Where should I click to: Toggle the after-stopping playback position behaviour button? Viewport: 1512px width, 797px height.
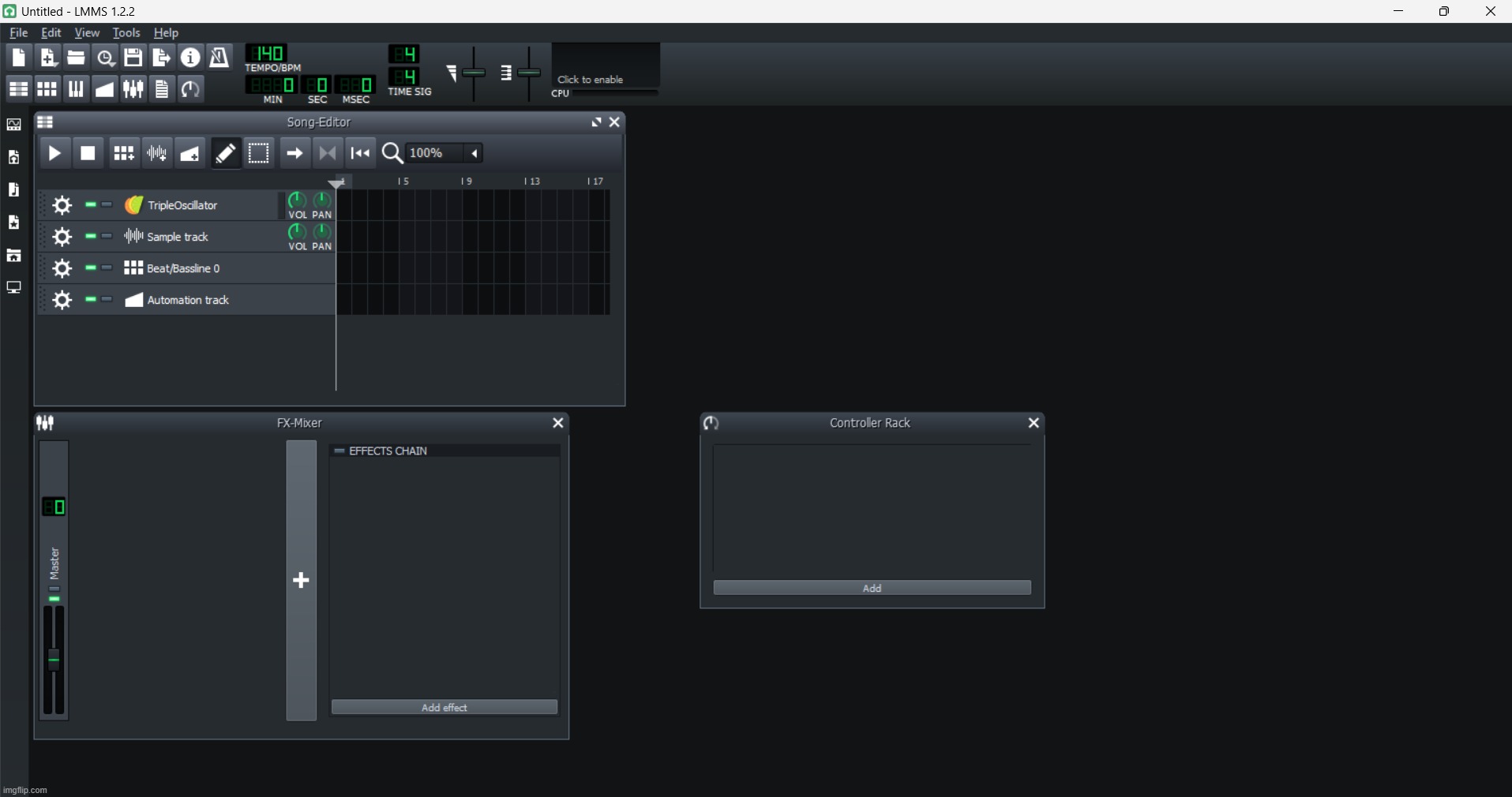click(361, 153)
